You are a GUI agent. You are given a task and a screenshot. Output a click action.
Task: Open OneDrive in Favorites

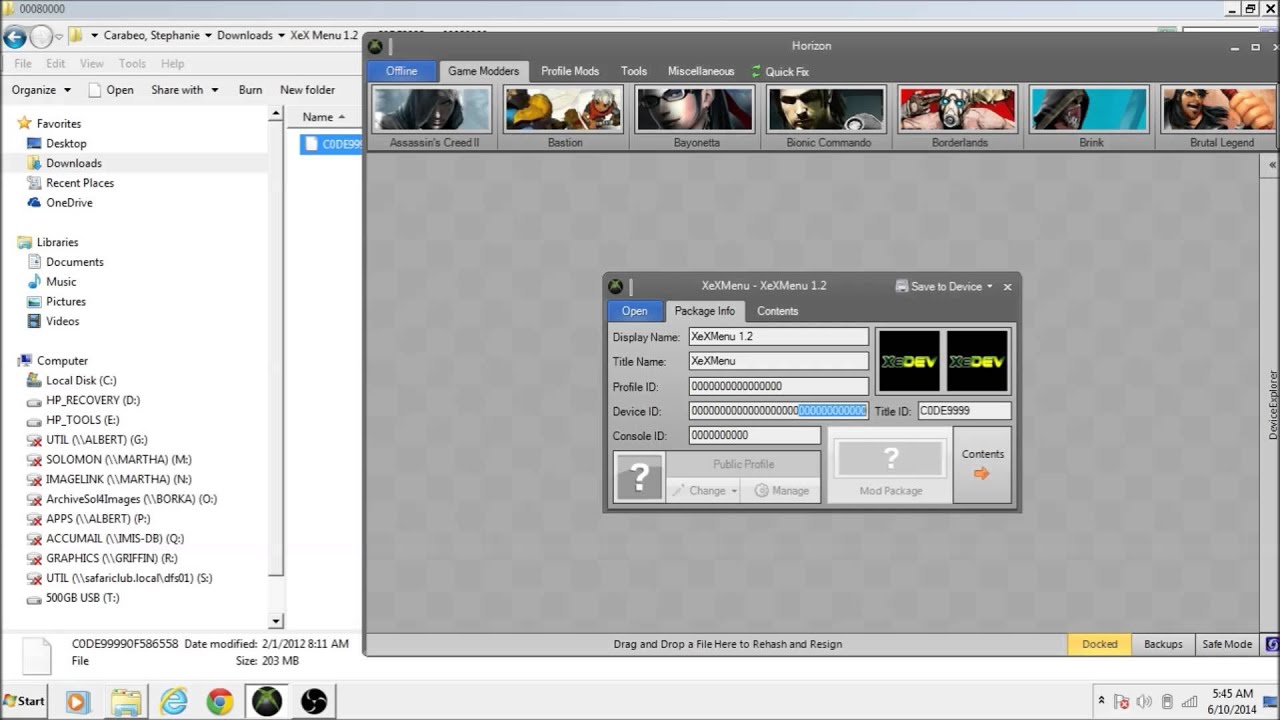pyautogui.click(x=69, y=202)
